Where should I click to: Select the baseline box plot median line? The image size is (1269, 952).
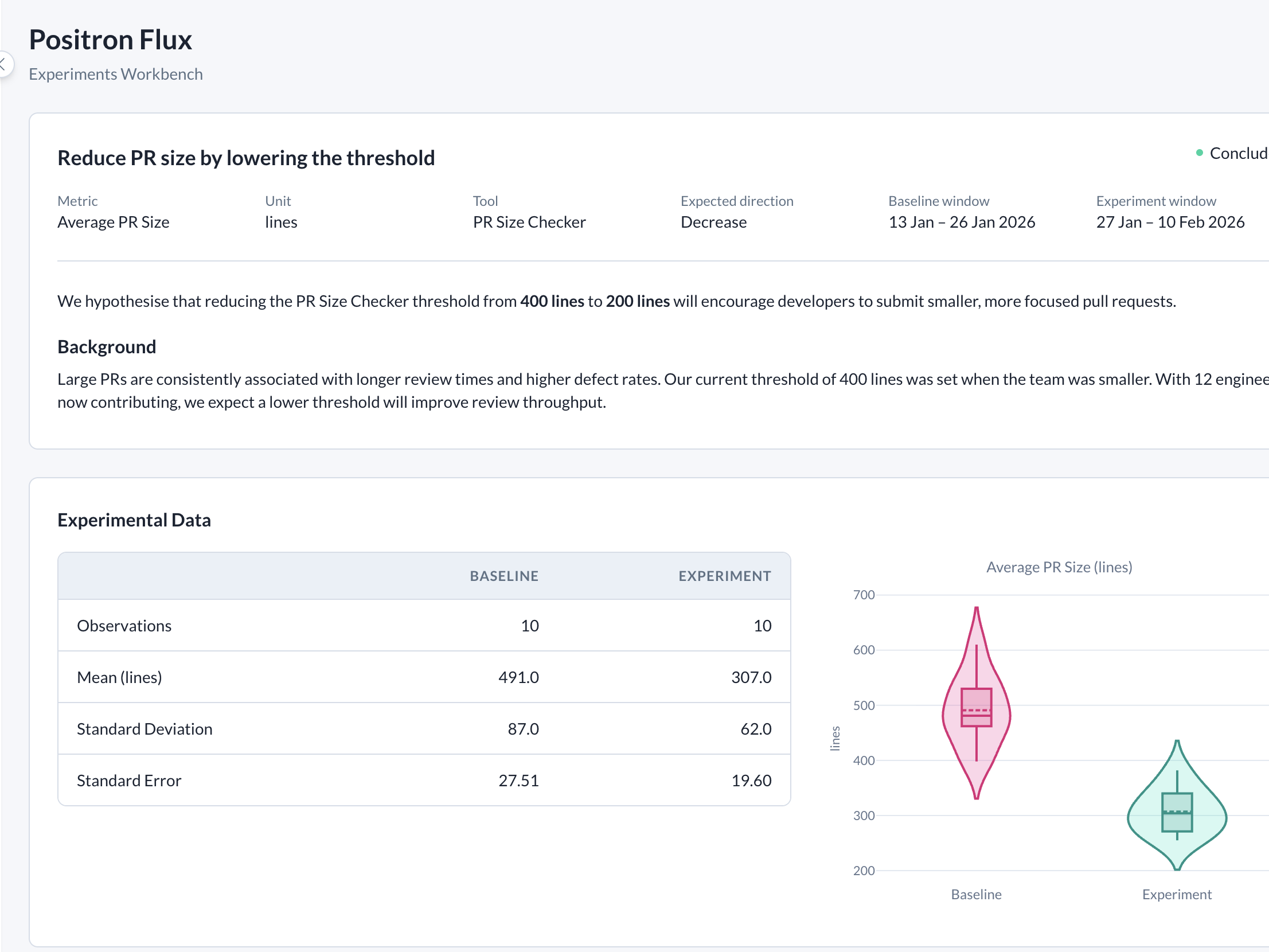pyautogui.click(x=976, y=716)
